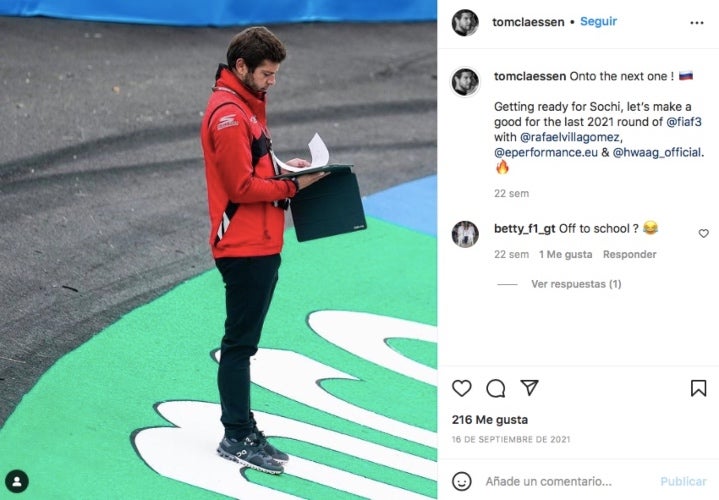Follow tomclaessen via Seguir
The image size is (719, 500).
tap(598, 22)
